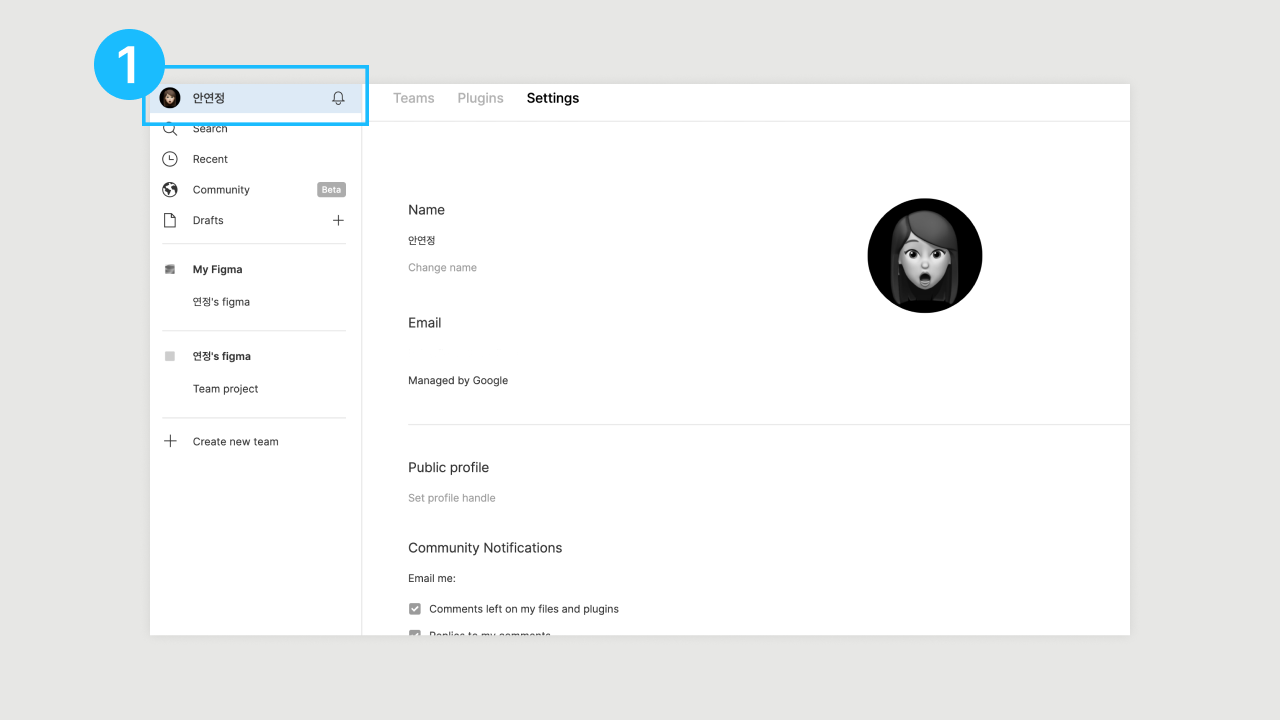Click the name value 안연정 under Name
Screen dimensions: 1280x720
coord(422,241)
